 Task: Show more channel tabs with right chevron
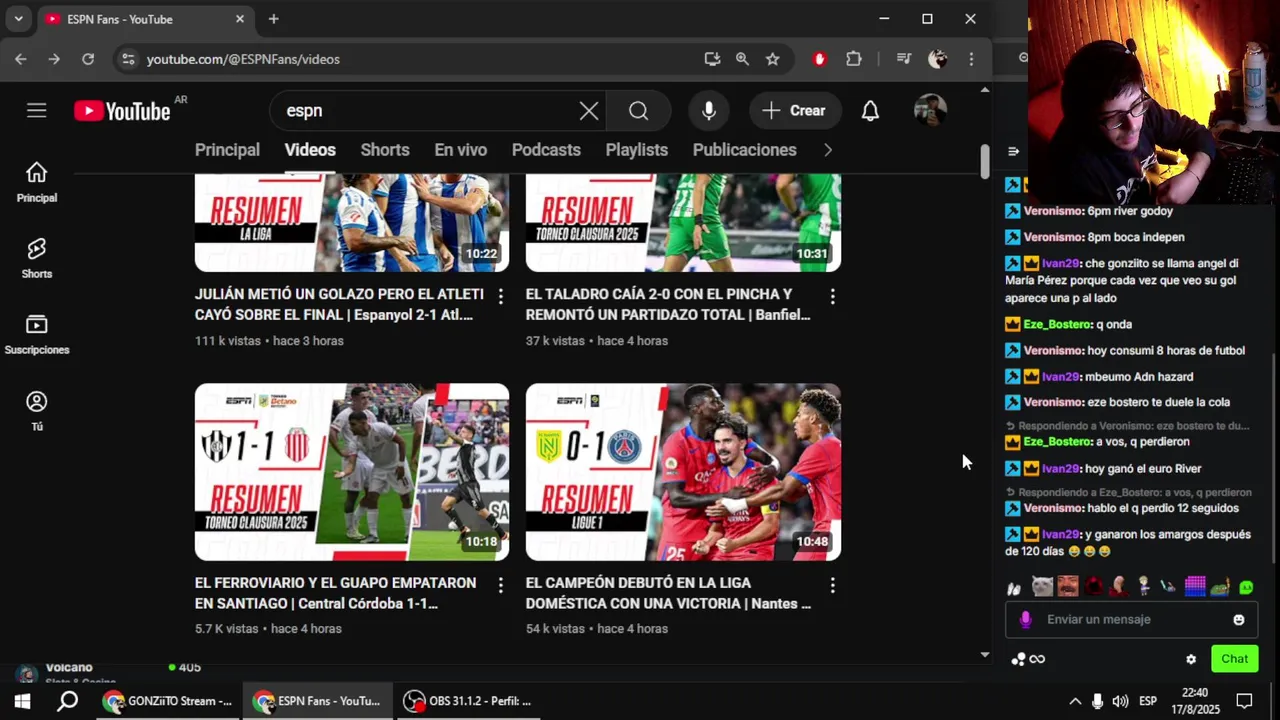(827, 150)
